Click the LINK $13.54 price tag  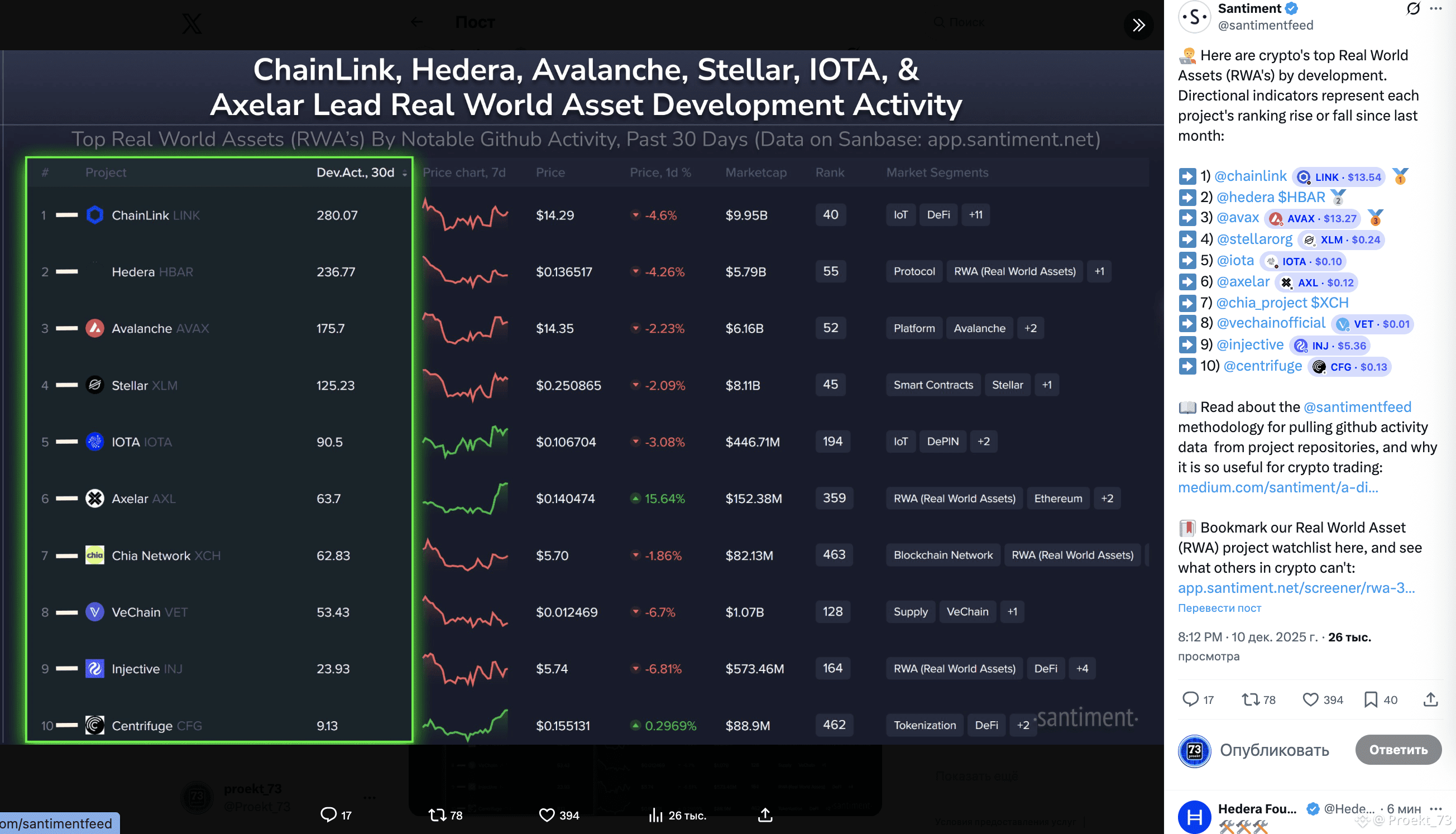coord(1339,177)
